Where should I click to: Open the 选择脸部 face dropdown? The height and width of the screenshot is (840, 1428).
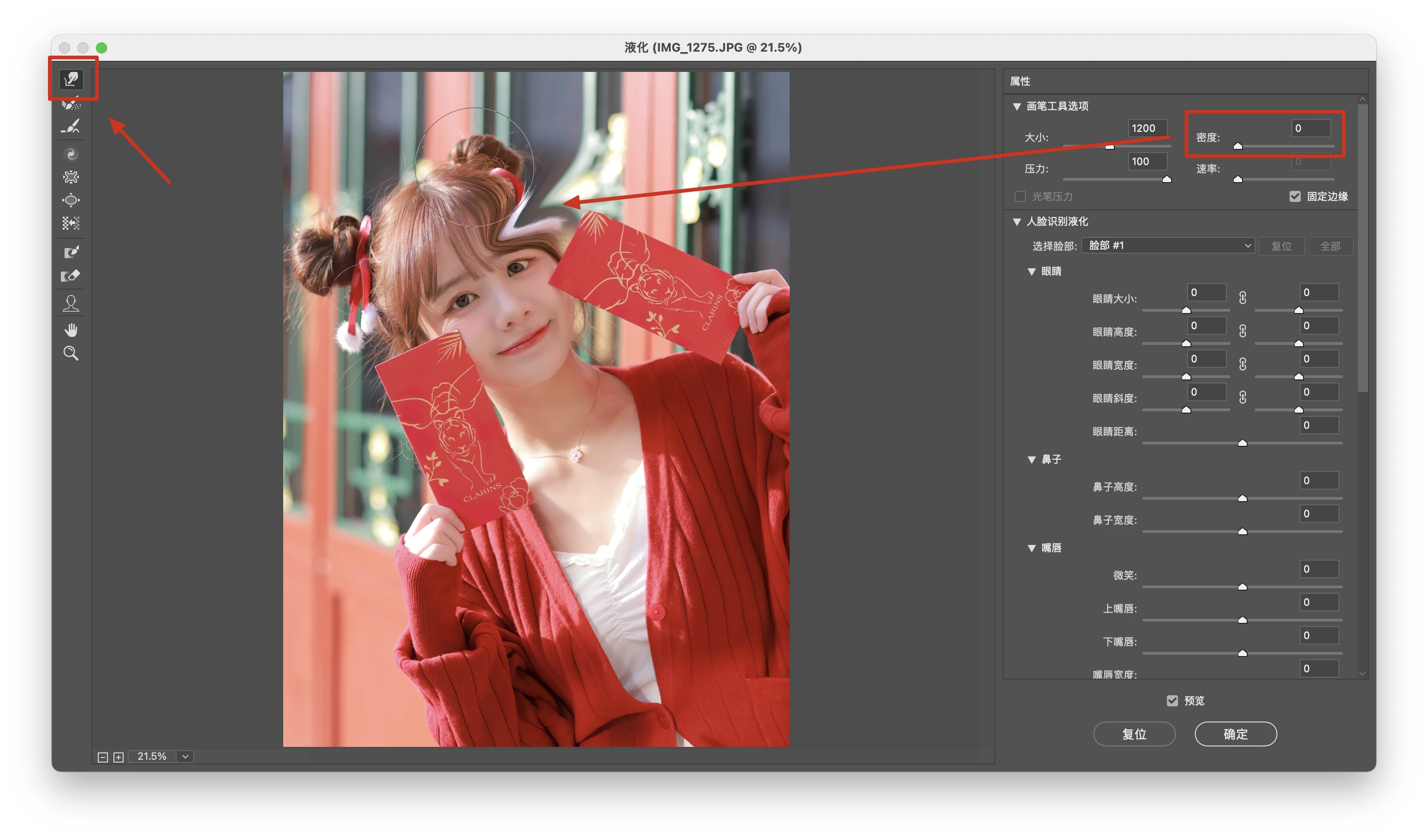(x=1168, y=245)
